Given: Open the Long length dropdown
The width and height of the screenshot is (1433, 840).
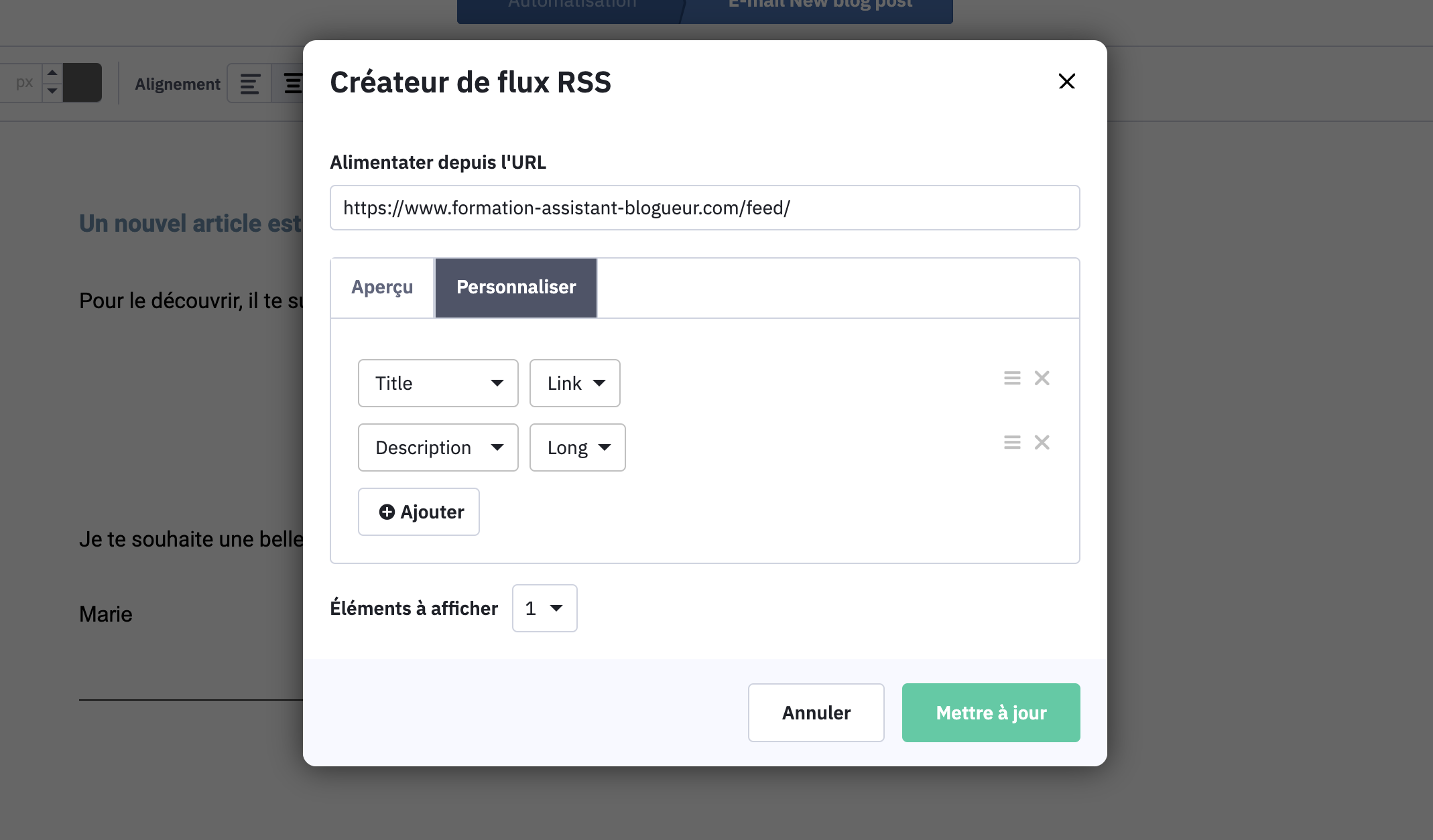Looking at the screenshot, I should click(x=578, y=447).
